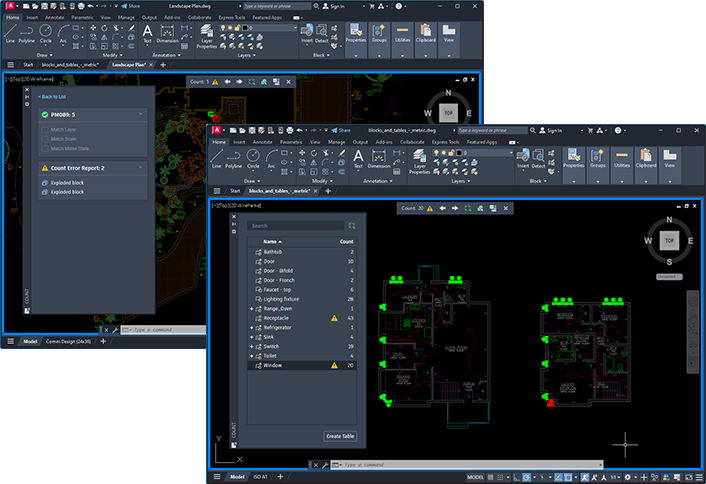
Task: Open Groups panel in front window ribbon
Action: [597, 165]
